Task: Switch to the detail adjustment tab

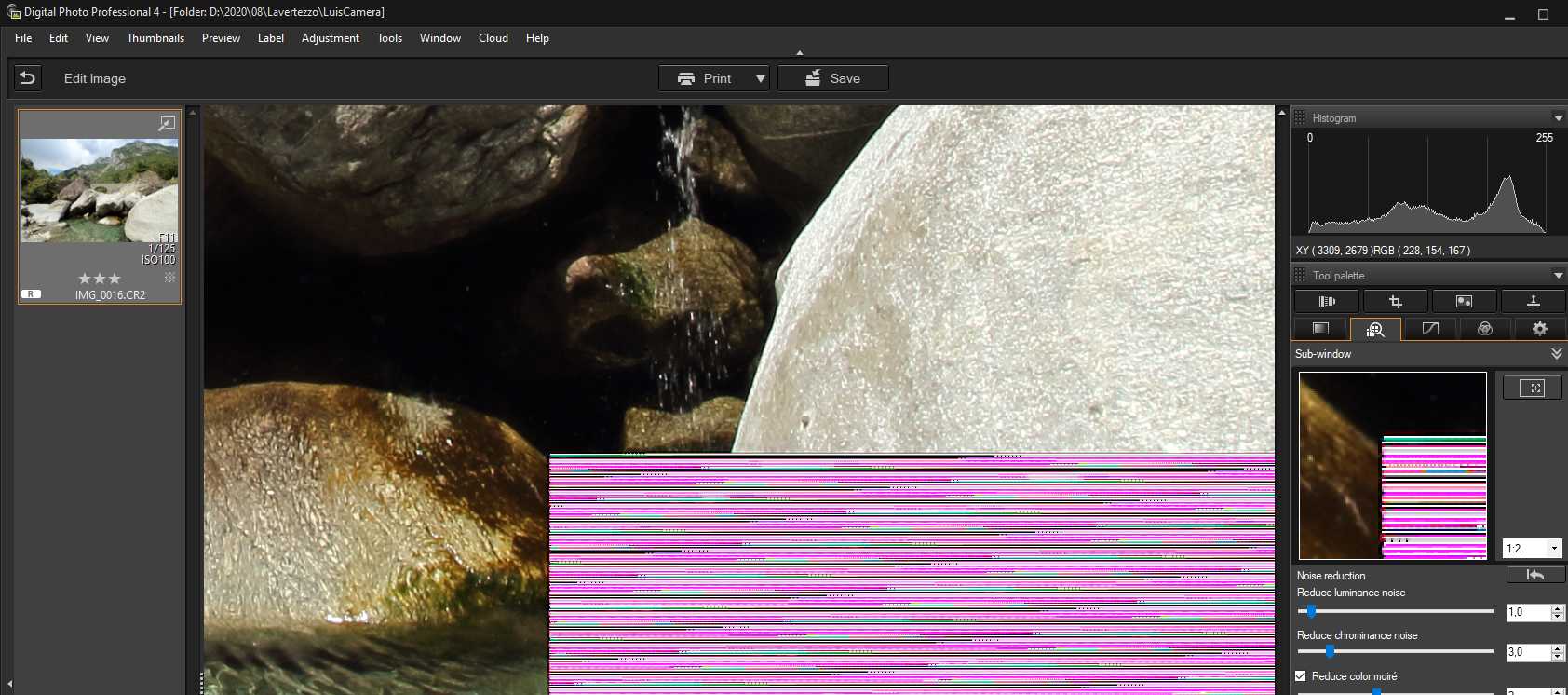Action: tap(1375, 329)
